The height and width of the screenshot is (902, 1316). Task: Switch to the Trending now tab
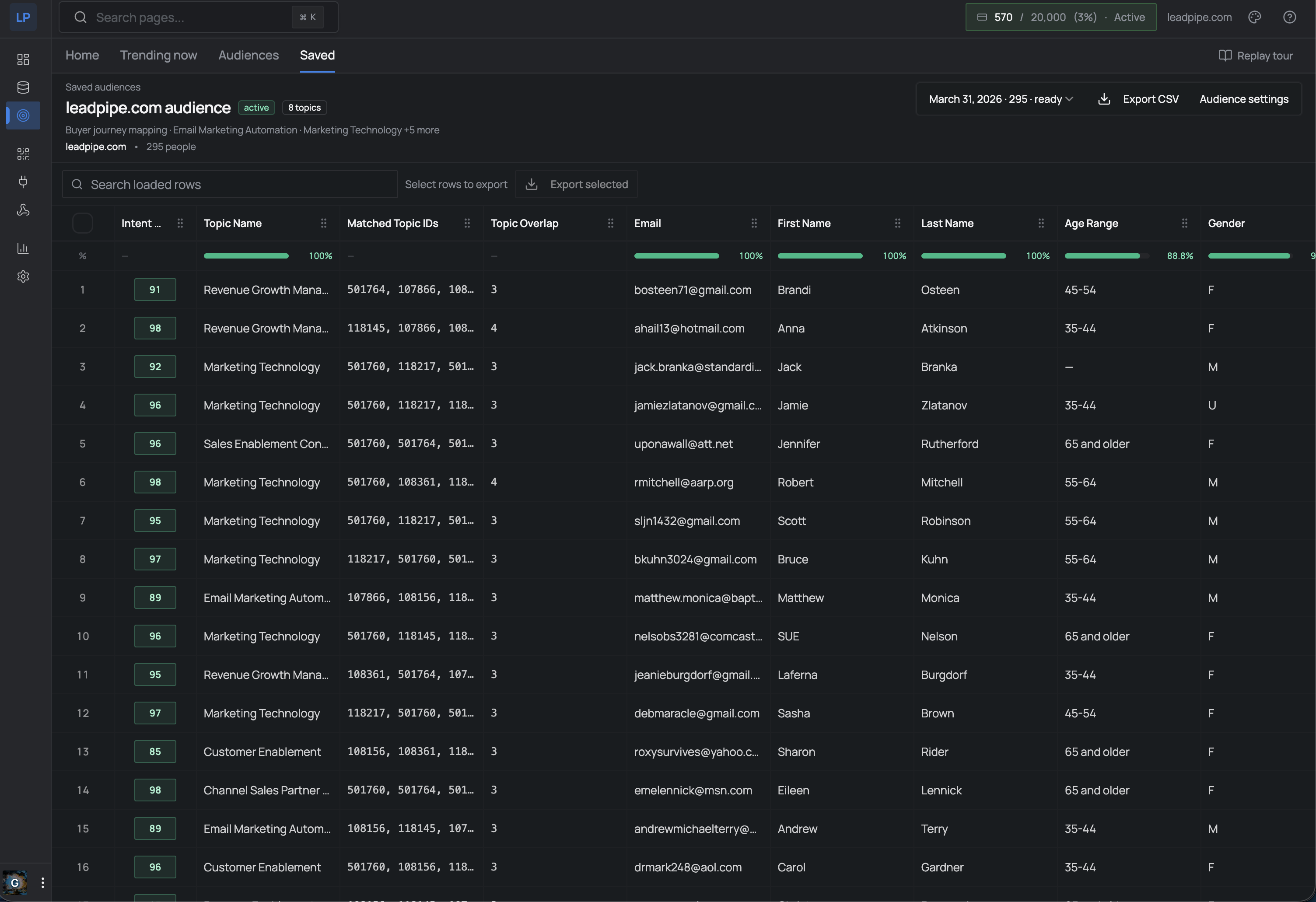click(x=158, y=55)
